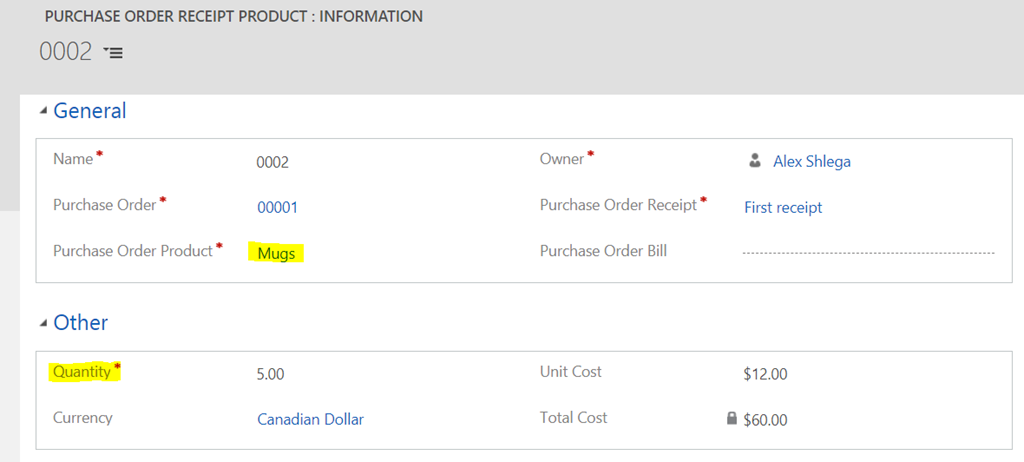The width and height of the screenshot is (1024, 462).
Task: Select the highlighted Mugs product value
Action: click(x=277, y=254)
